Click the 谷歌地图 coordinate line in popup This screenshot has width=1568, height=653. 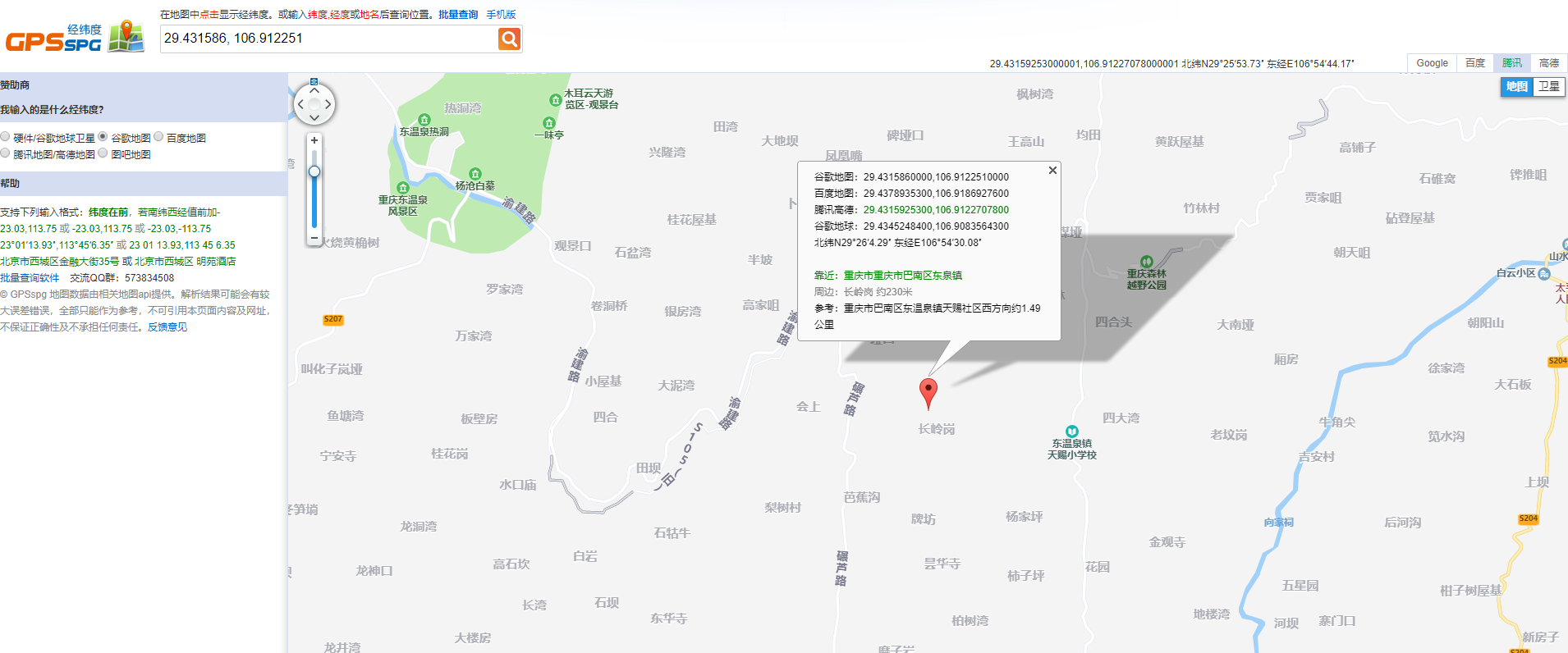pyautogui.click(x=911, y=177)
